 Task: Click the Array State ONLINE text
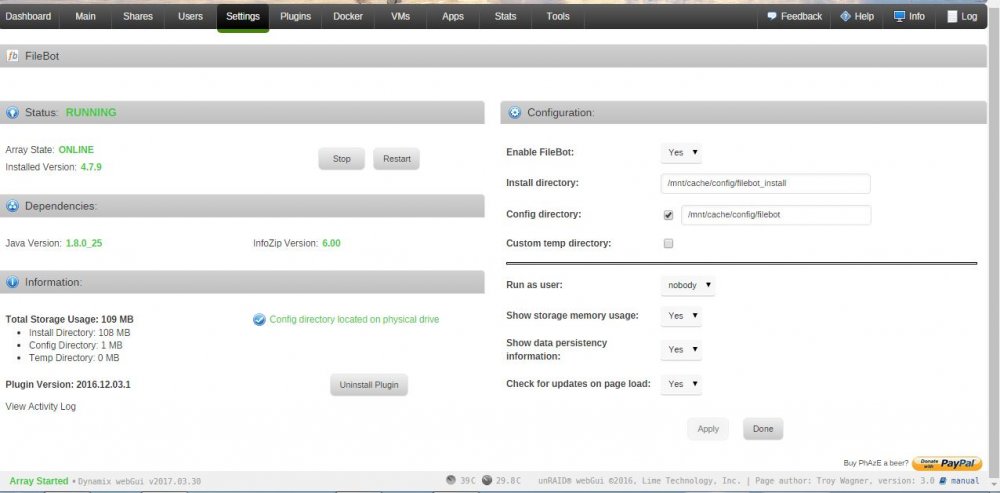[x=76, y=150]
